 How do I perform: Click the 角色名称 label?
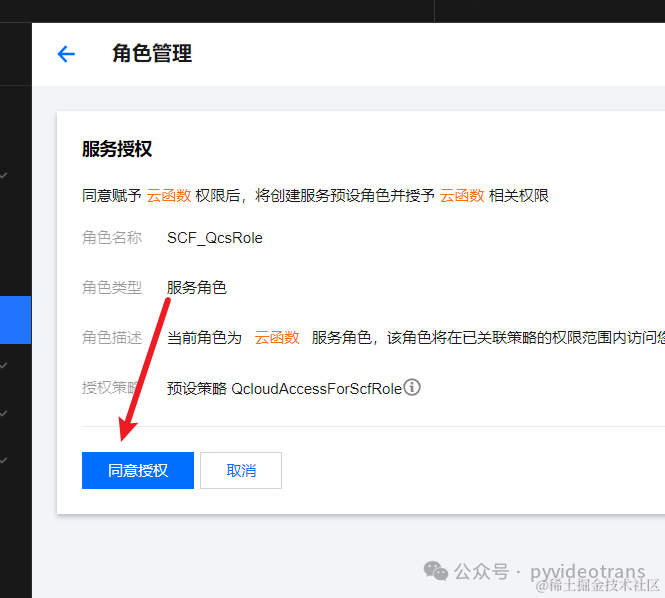(x=112, y=238)
